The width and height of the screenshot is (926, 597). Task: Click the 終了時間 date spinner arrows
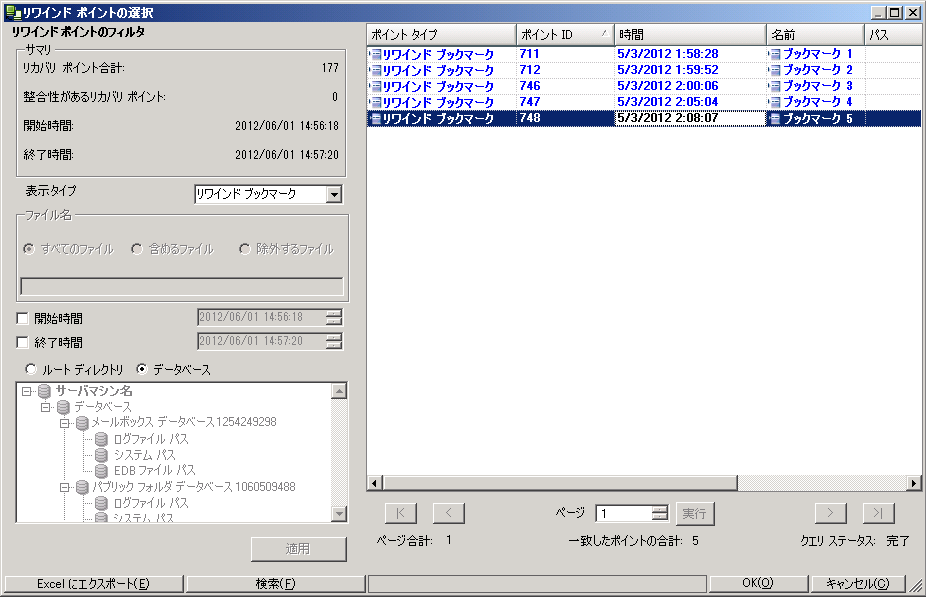tap(334, 341)
